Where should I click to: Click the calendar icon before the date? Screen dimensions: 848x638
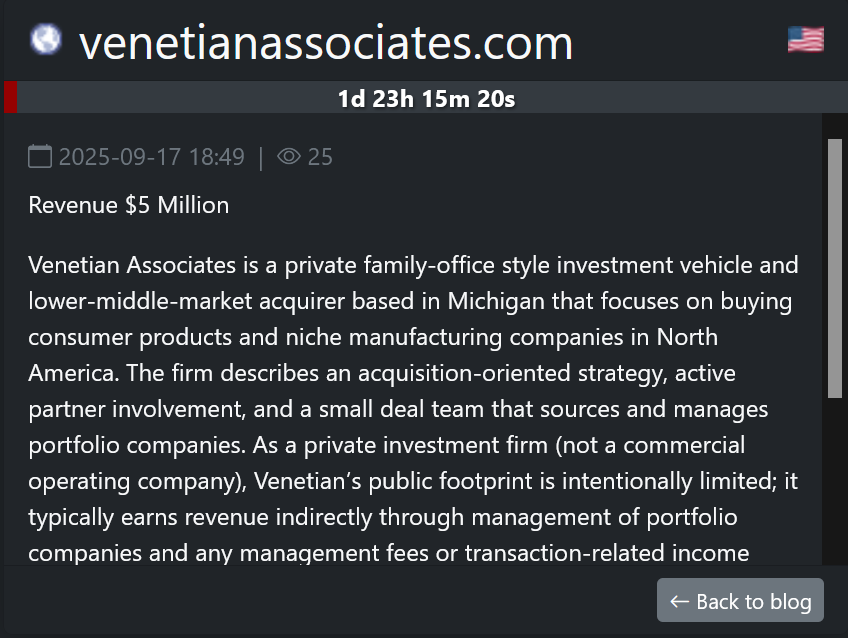coord(40,157)
